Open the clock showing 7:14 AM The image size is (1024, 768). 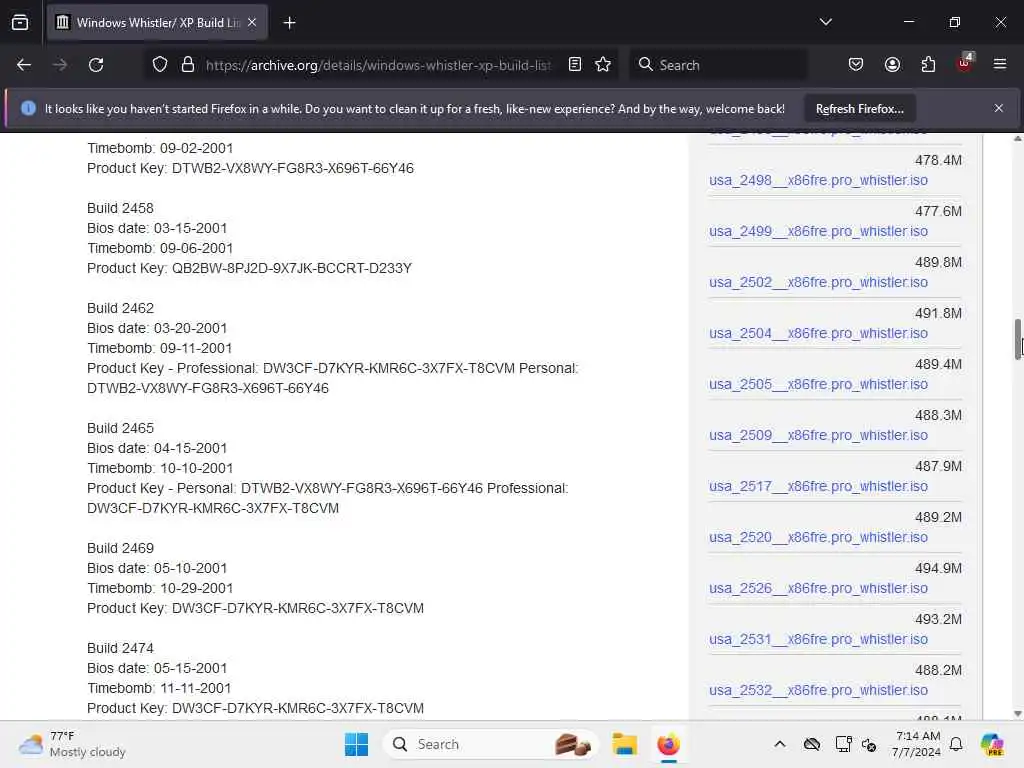point(916,744)
